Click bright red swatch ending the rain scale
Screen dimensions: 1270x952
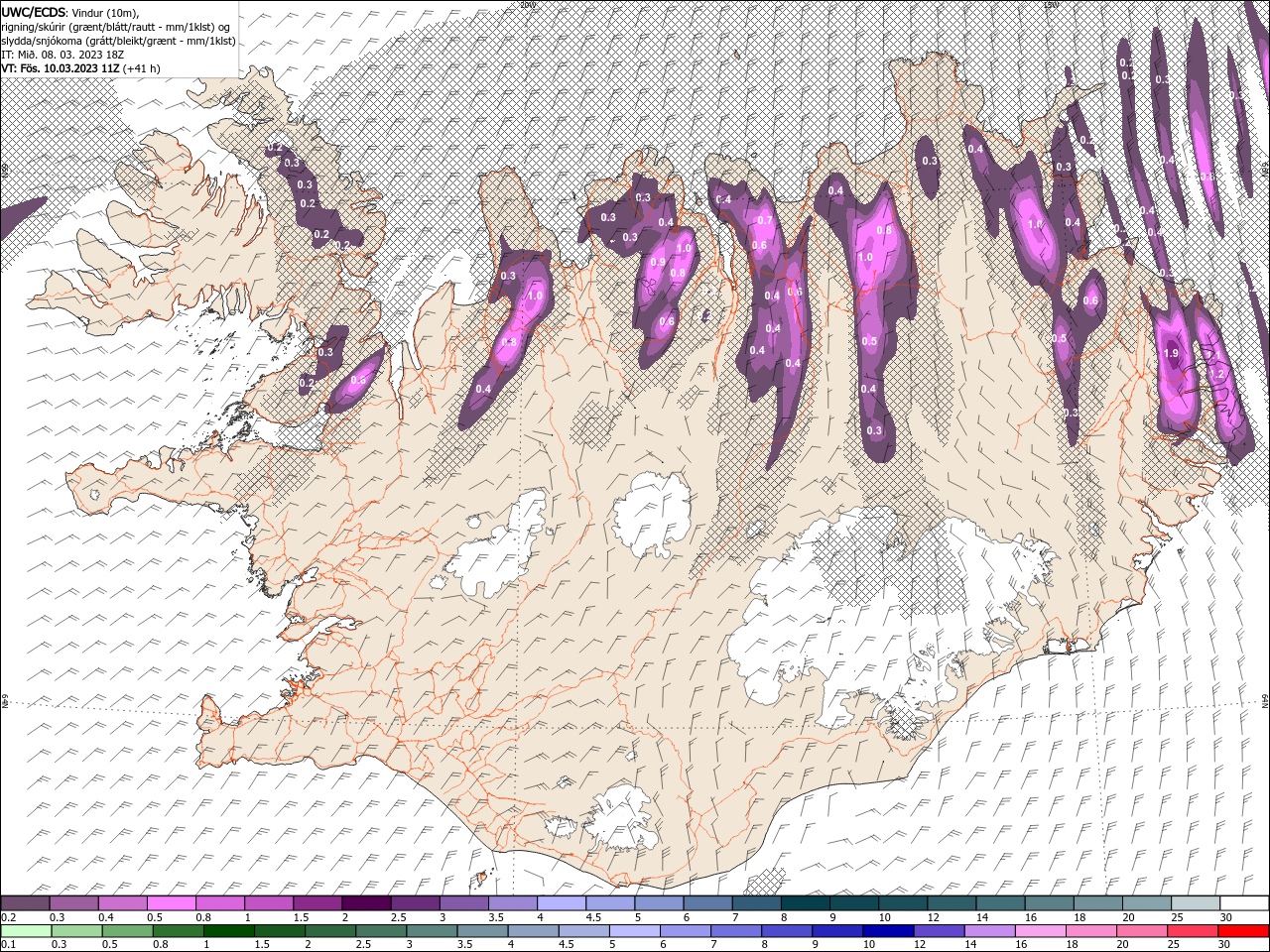pos(1243,931)
